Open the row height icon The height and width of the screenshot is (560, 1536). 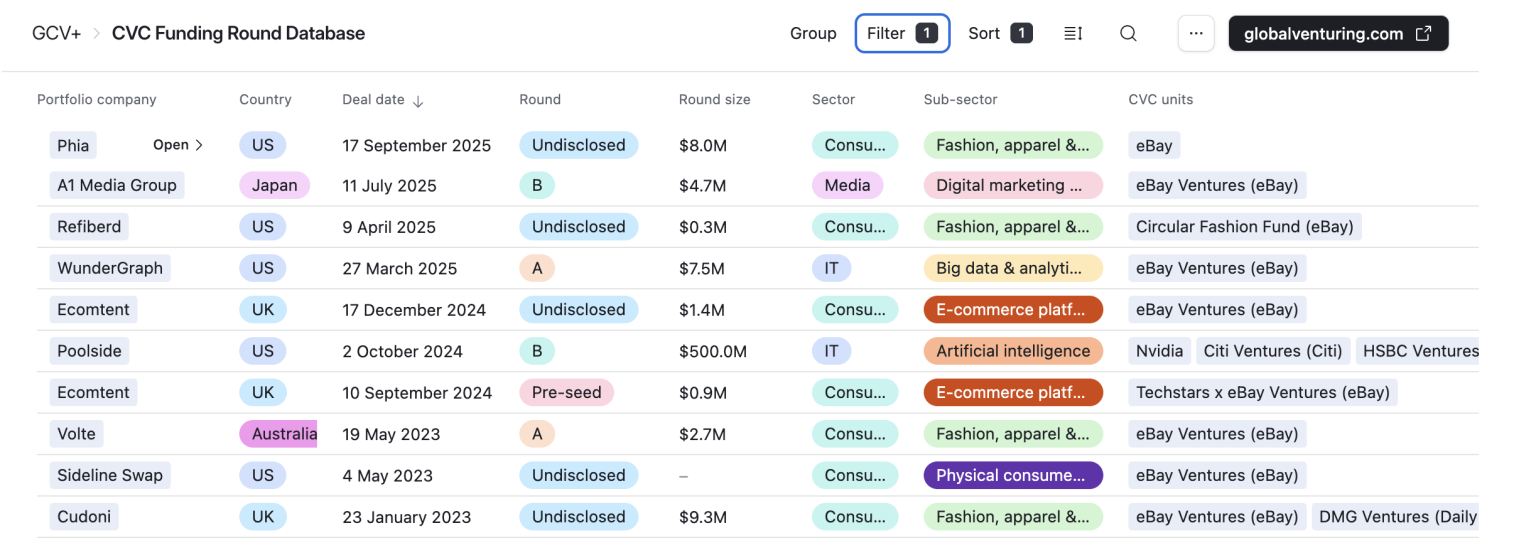[x=1073, y=33]
